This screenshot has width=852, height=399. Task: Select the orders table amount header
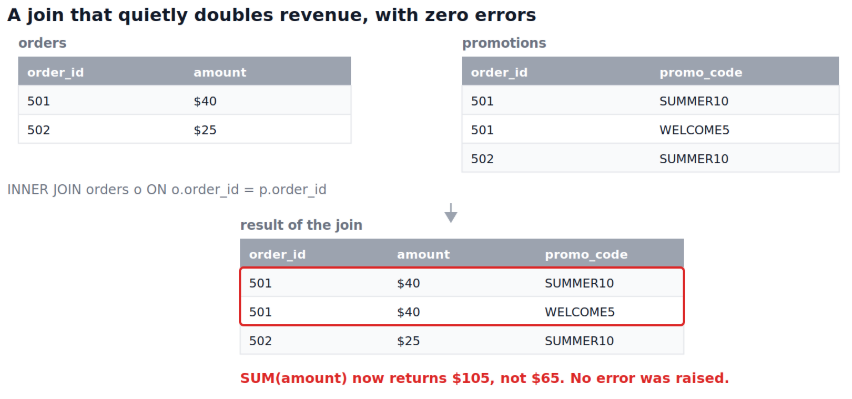[x=220, y=72]
